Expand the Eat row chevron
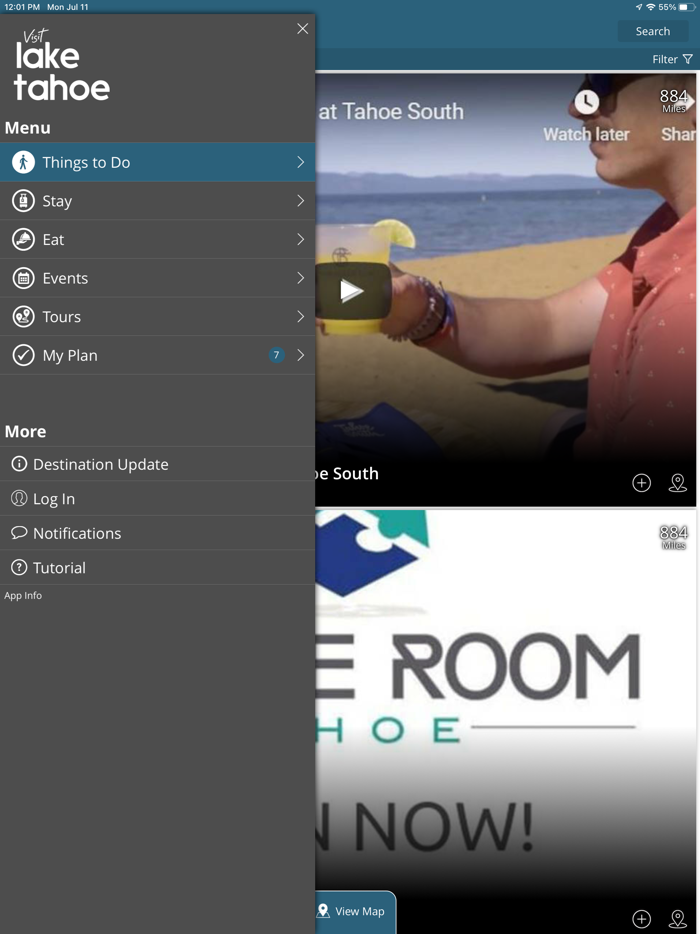Image resolution: width=700 pixels, height=934 pixels. pyautogui.click(x=300, y=239)
